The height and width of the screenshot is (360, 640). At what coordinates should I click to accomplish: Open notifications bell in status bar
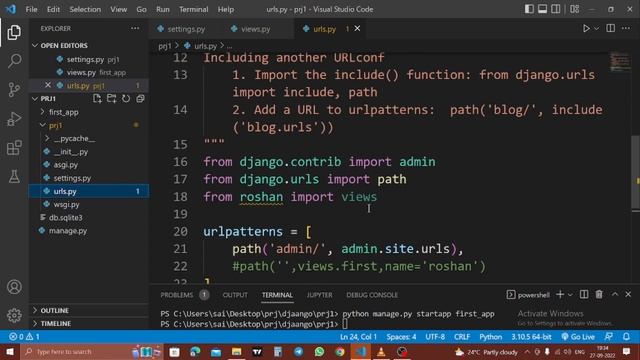[626, 337]
